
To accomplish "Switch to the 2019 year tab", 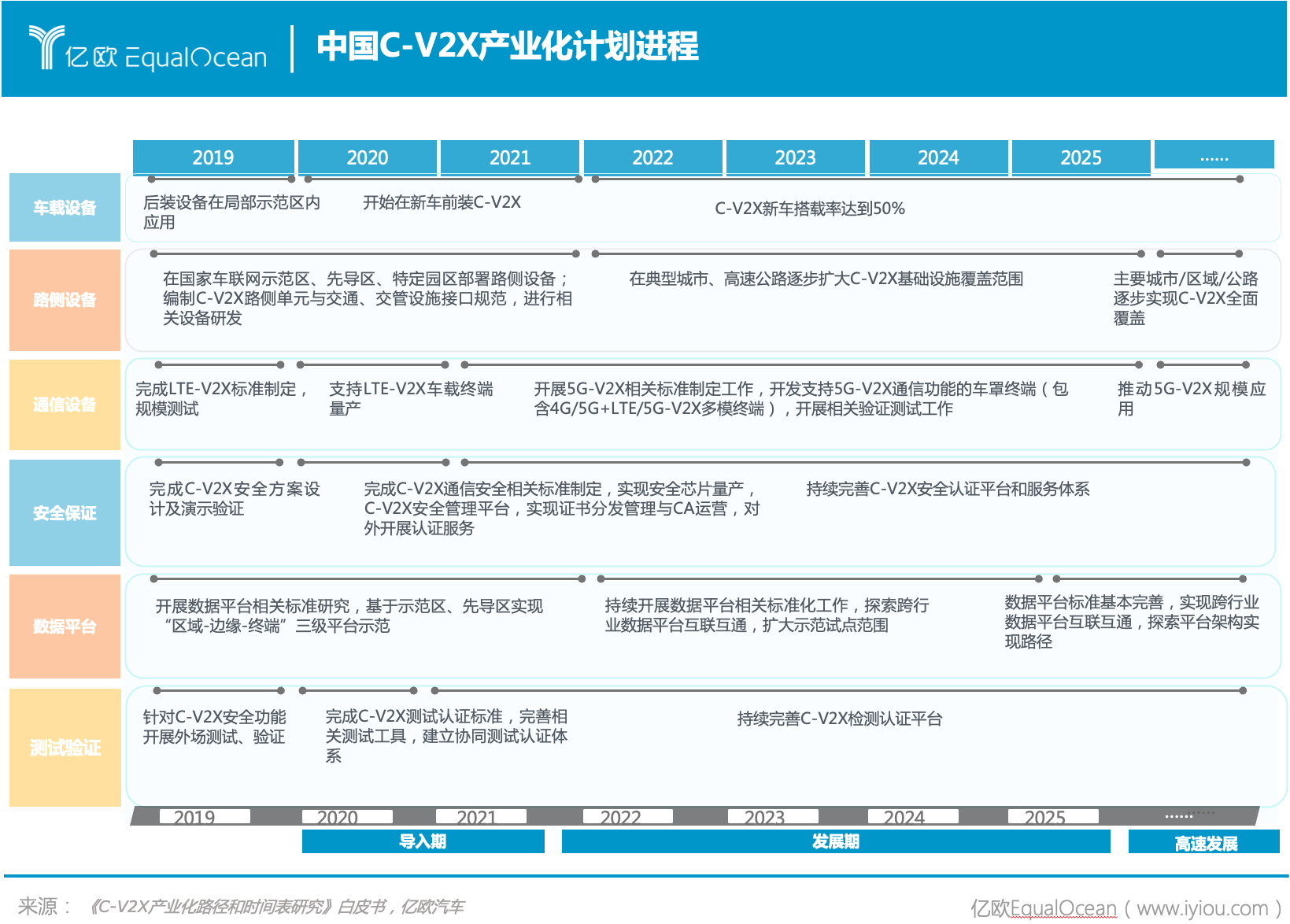I will click(213, 157).
